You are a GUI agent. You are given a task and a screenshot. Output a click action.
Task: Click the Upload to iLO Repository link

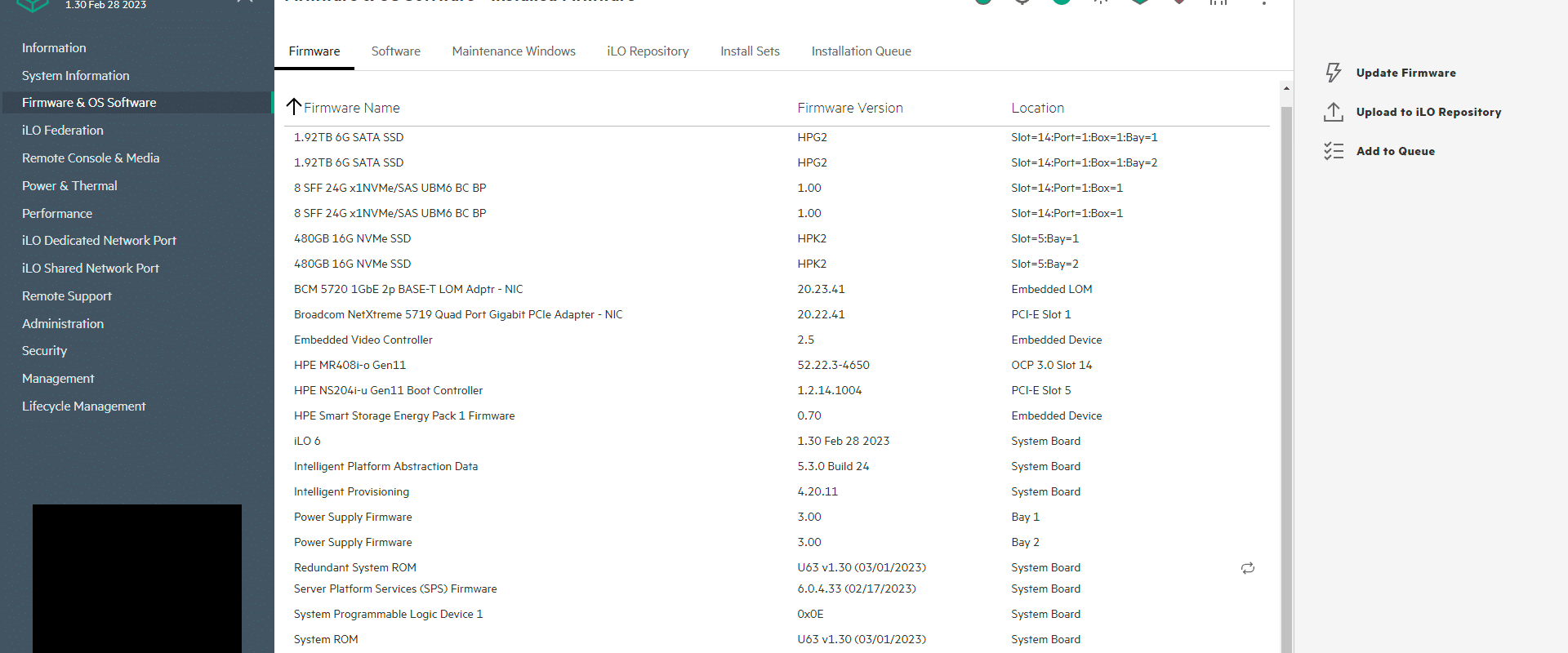coord(1428,112)
